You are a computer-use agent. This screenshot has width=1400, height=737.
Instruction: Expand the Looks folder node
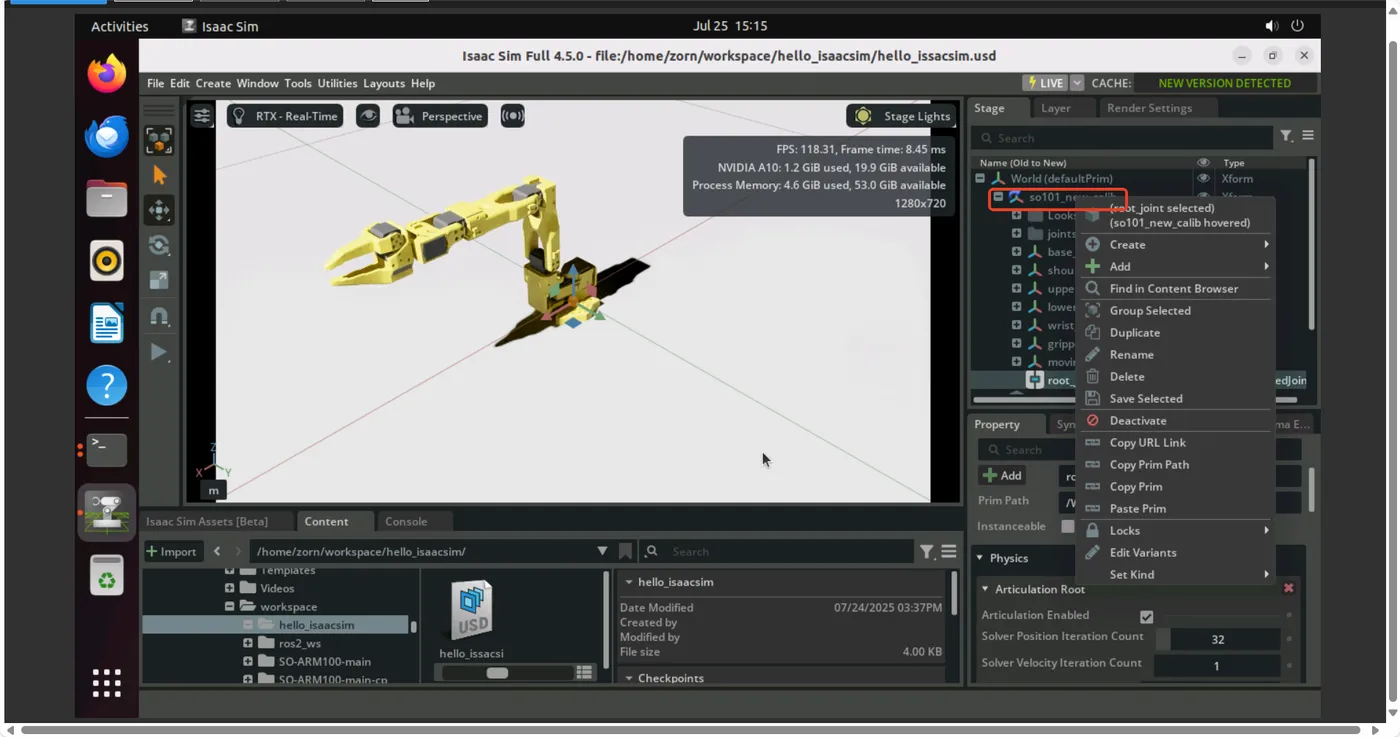(x=1016, y=215)
